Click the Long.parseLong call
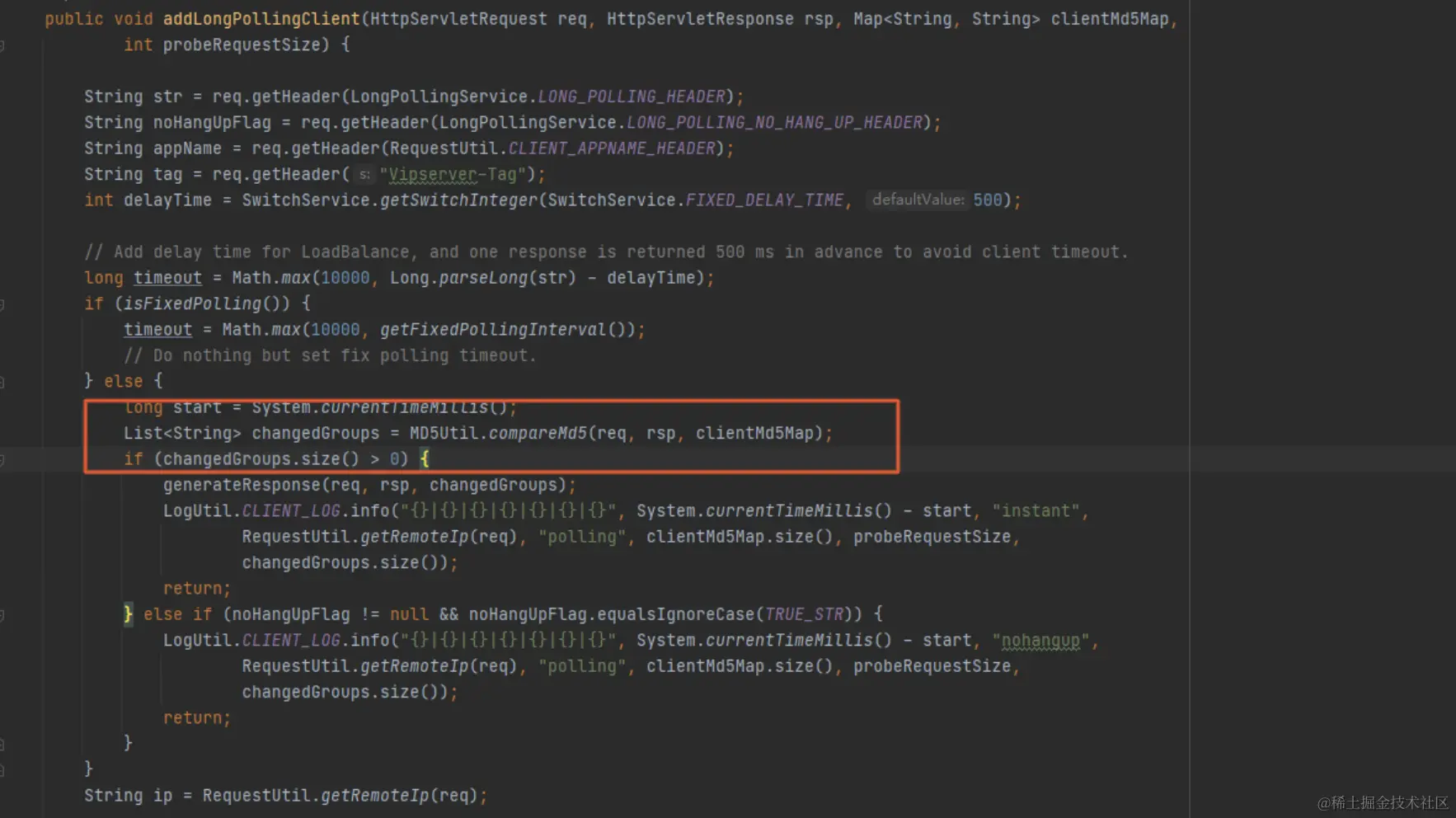This screenshot has width=1456, height=818. [482, 278]
